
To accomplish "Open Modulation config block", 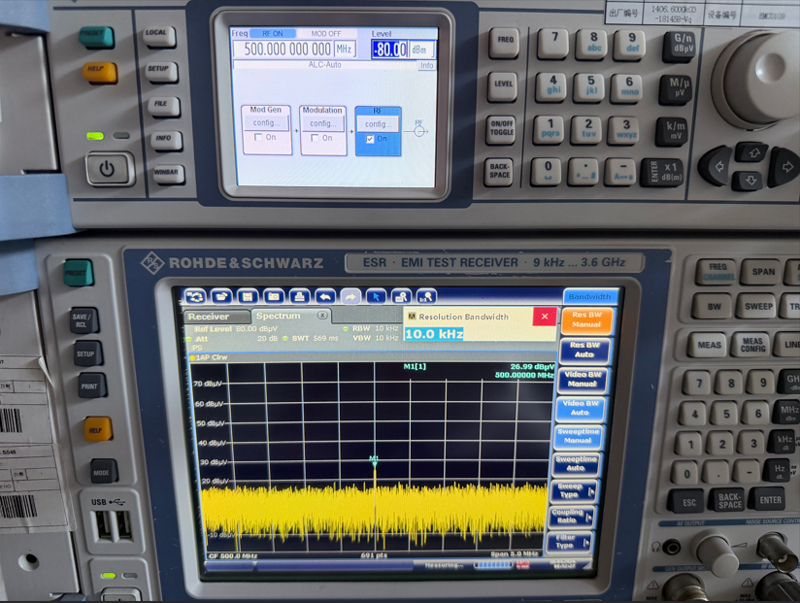I will click(322, 123).
